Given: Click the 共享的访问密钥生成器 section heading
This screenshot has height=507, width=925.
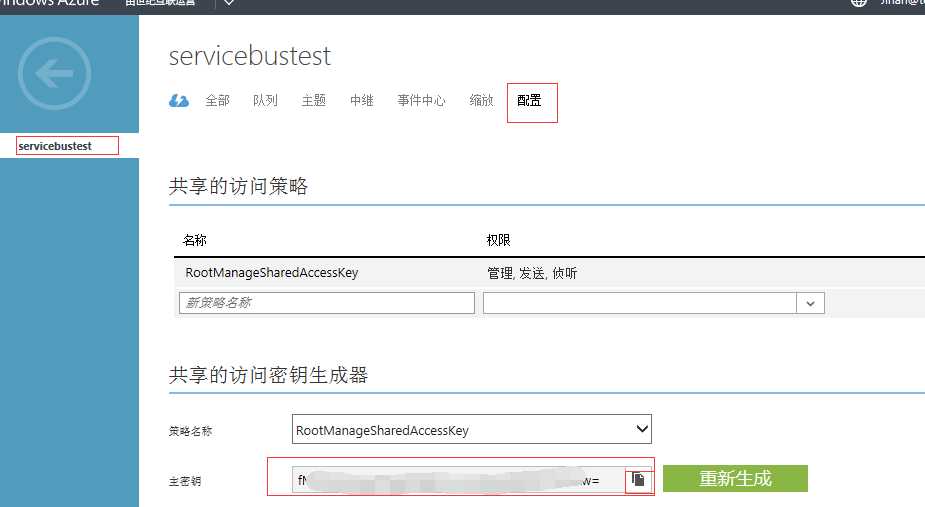Looking at the screenshot, I should pyautogui.click(x=268, y=375).
